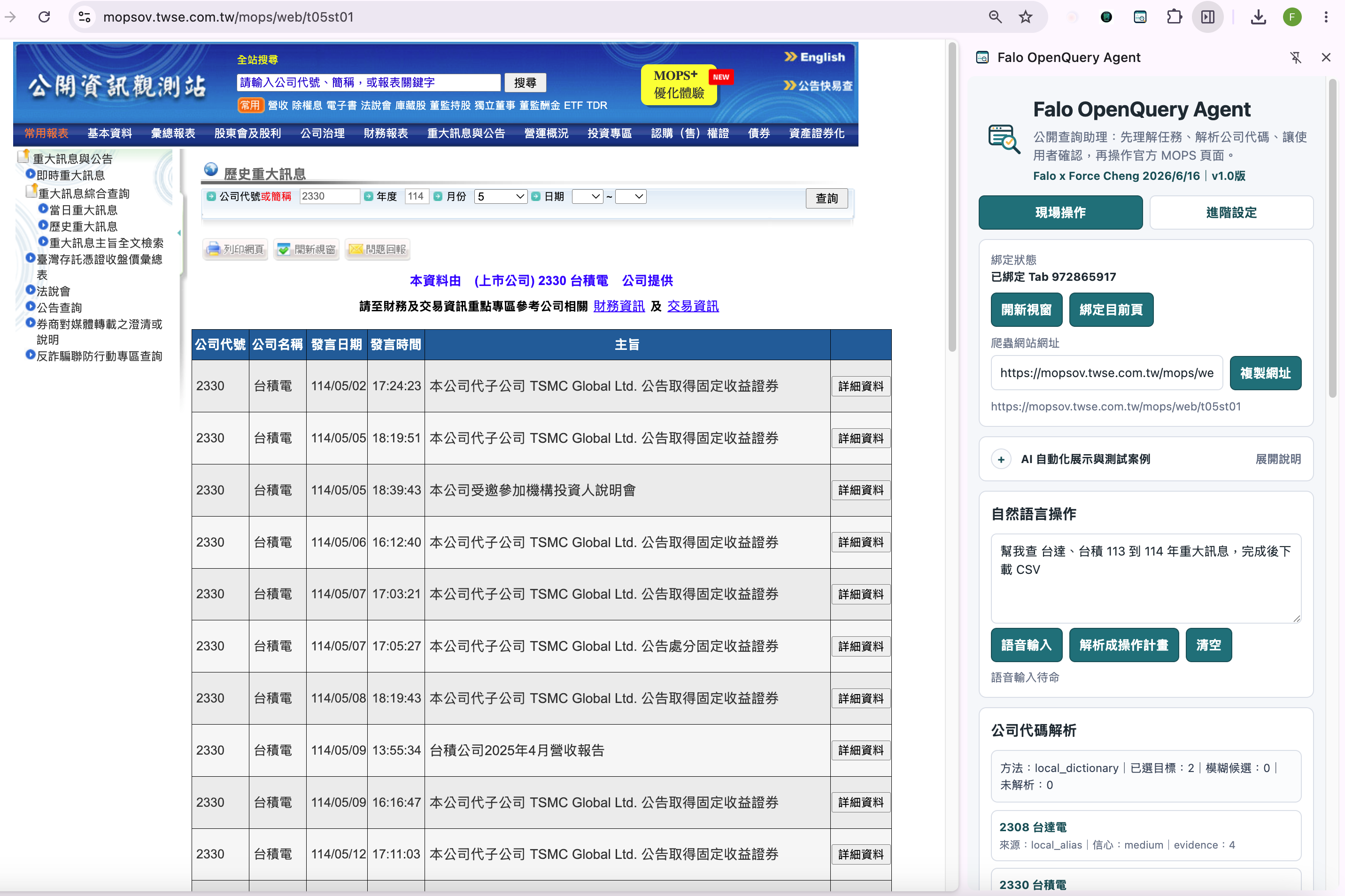Click the 列印網頁 printer button
The image size is (1345, 896).
235,249
